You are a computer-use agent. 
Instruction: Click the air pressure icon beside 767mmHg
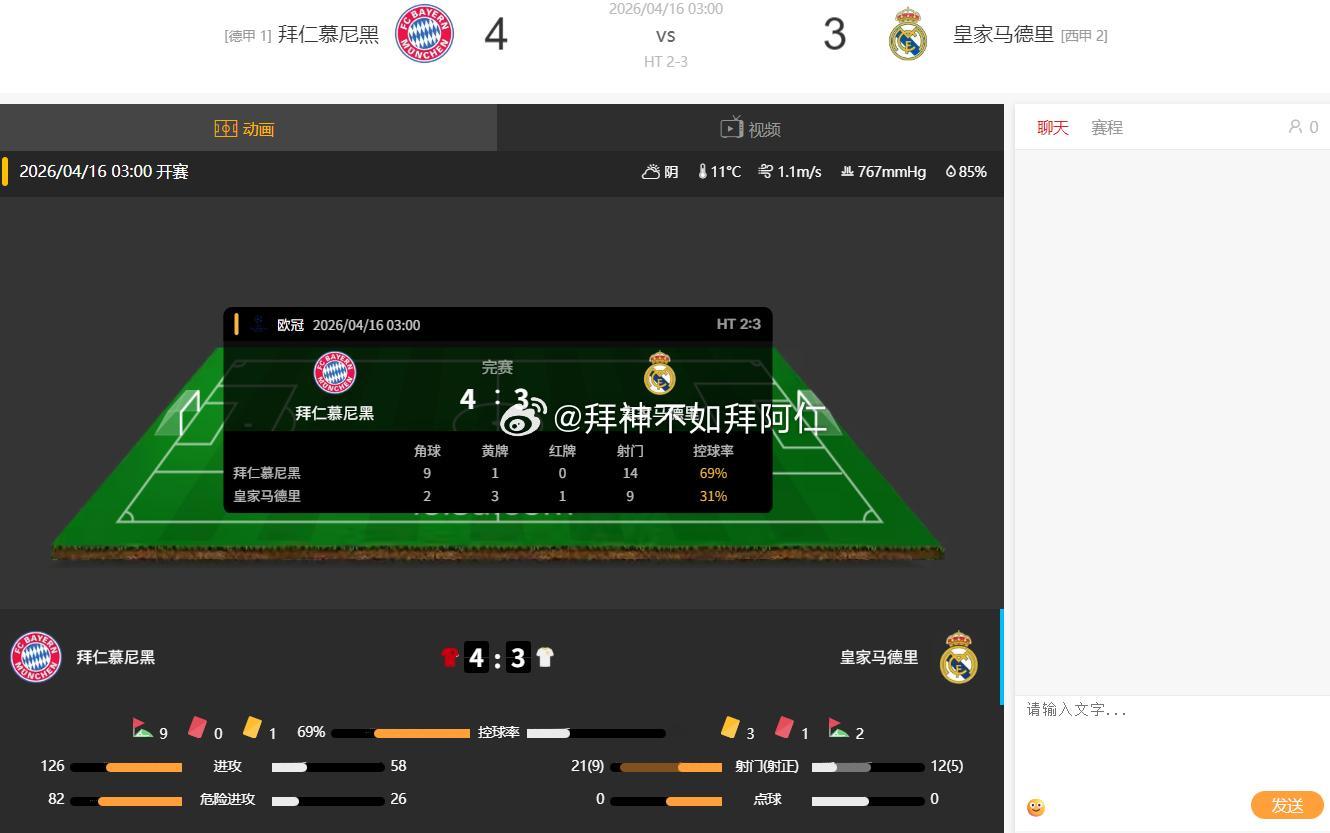coord(847,172)
